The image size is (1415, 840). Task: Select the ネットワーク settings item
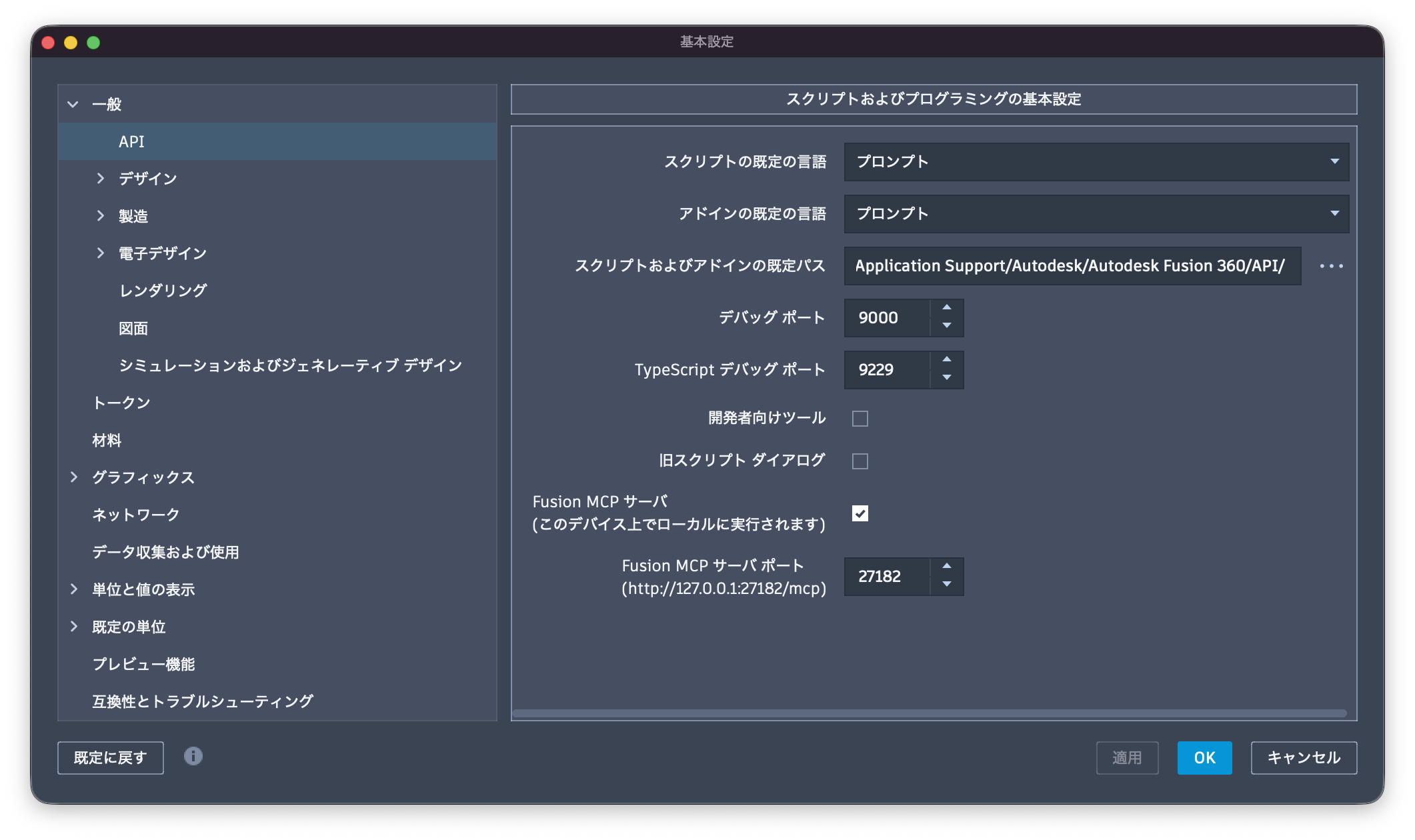click(x=136, y=515)
